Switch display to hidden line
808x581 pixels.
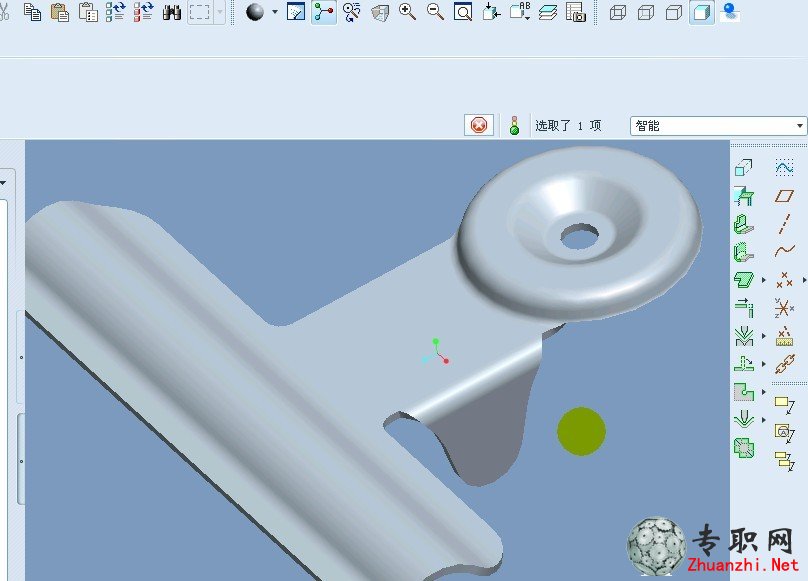646,12
